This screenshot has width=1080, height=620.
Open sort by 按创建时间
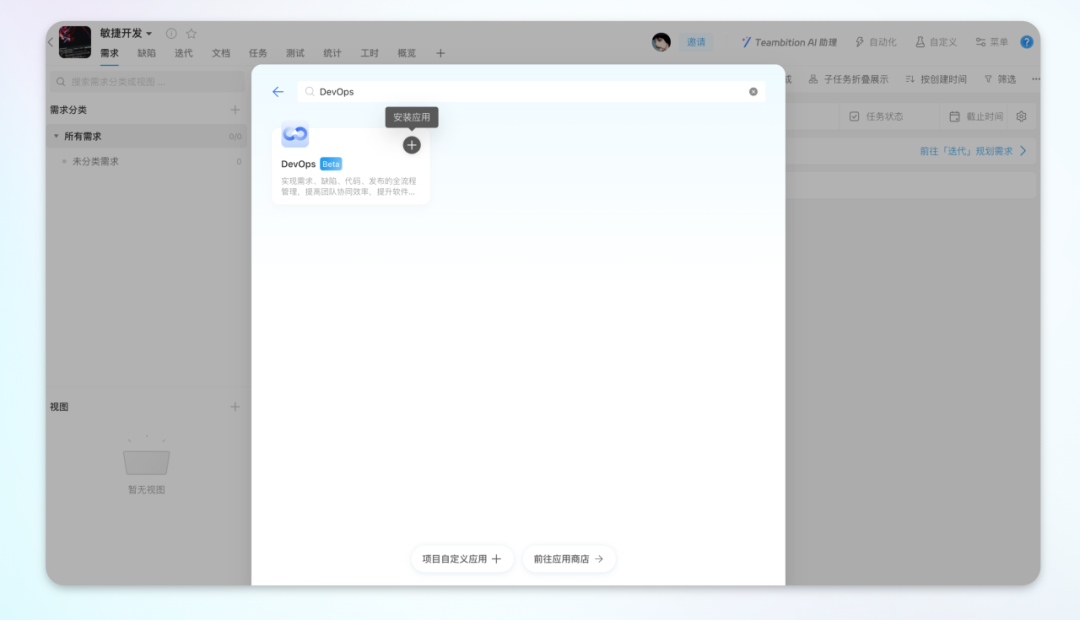tap(936, 79)
